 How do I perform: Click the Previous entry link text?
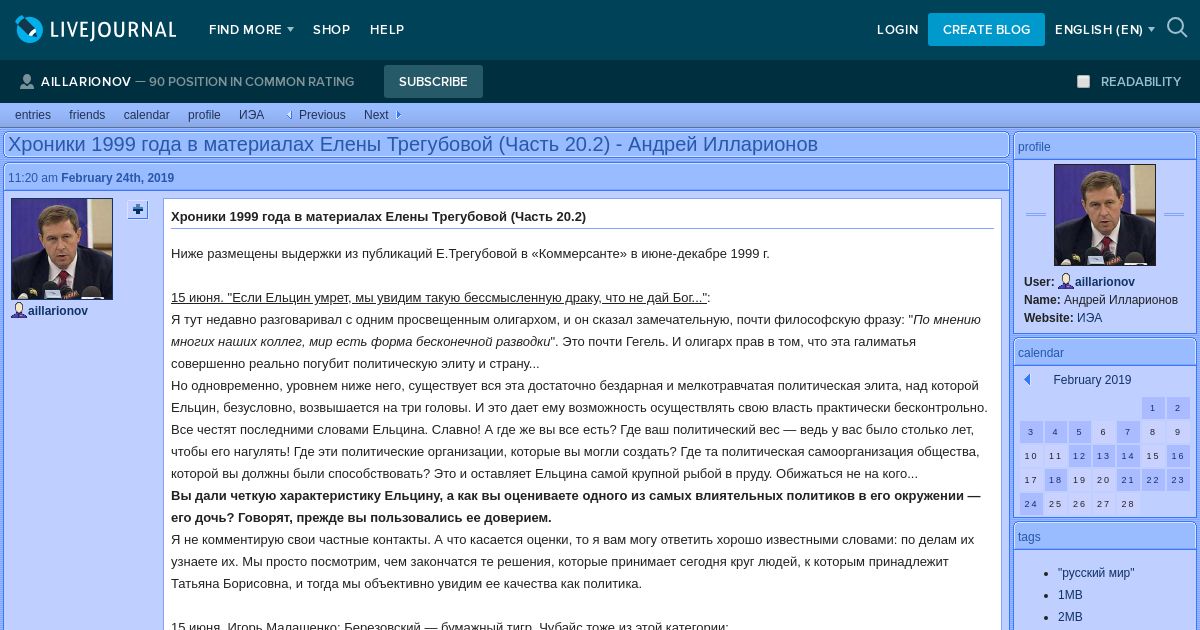point(322,115)
